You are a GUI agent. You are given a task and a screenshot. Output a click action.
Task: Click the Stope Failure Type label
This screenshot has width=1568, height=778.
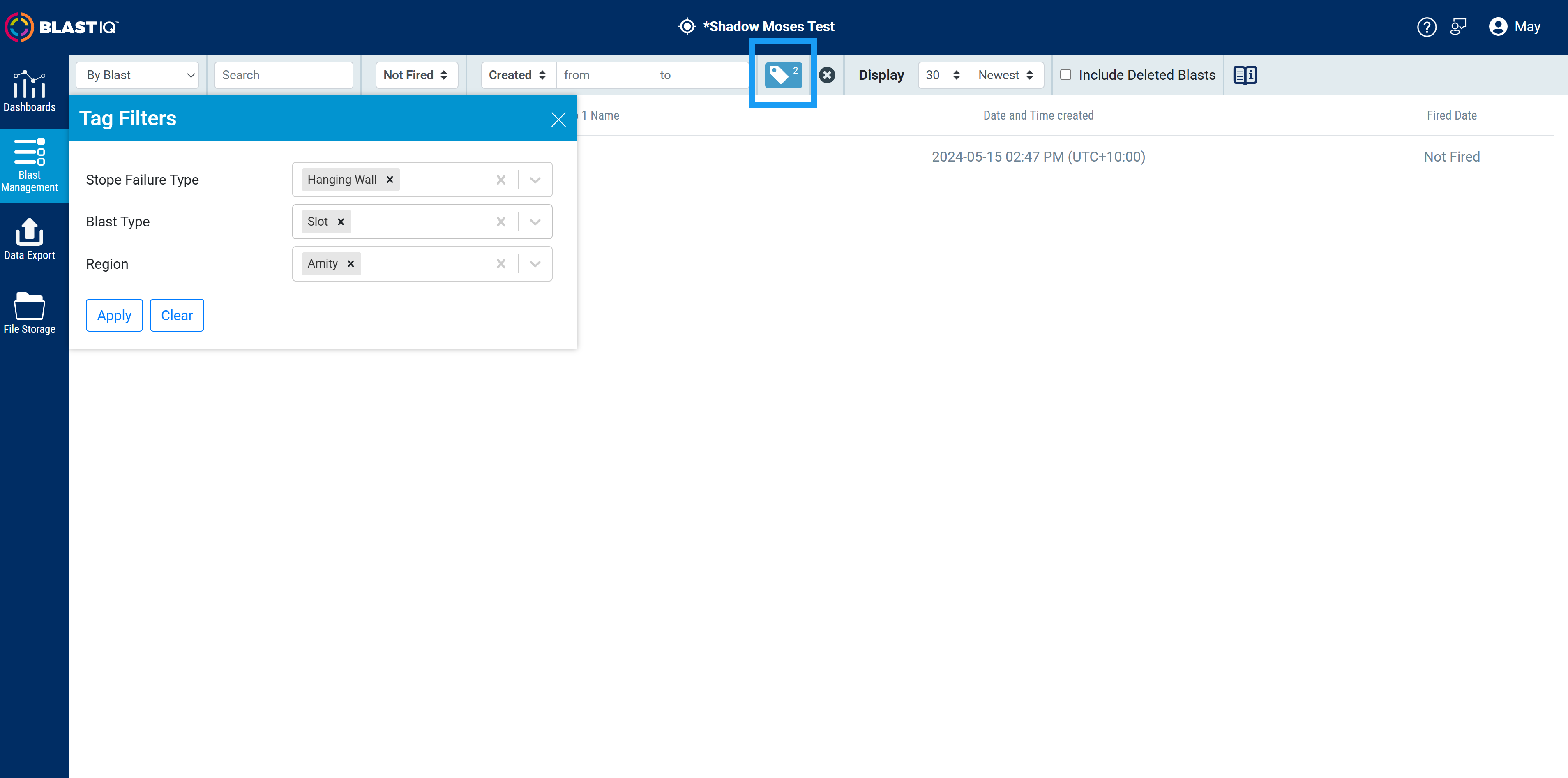click(143, 180)
